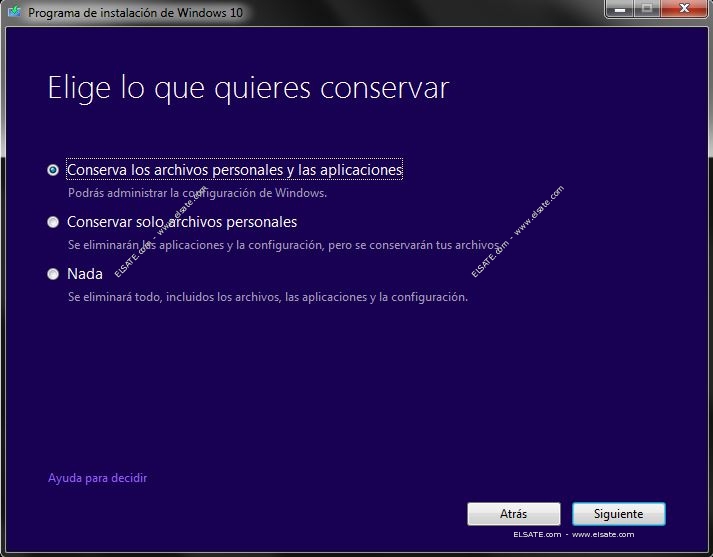Continue with the Siguiente button
The height and width of the screenshot is (557, 713).
click(x=618, y=514)
